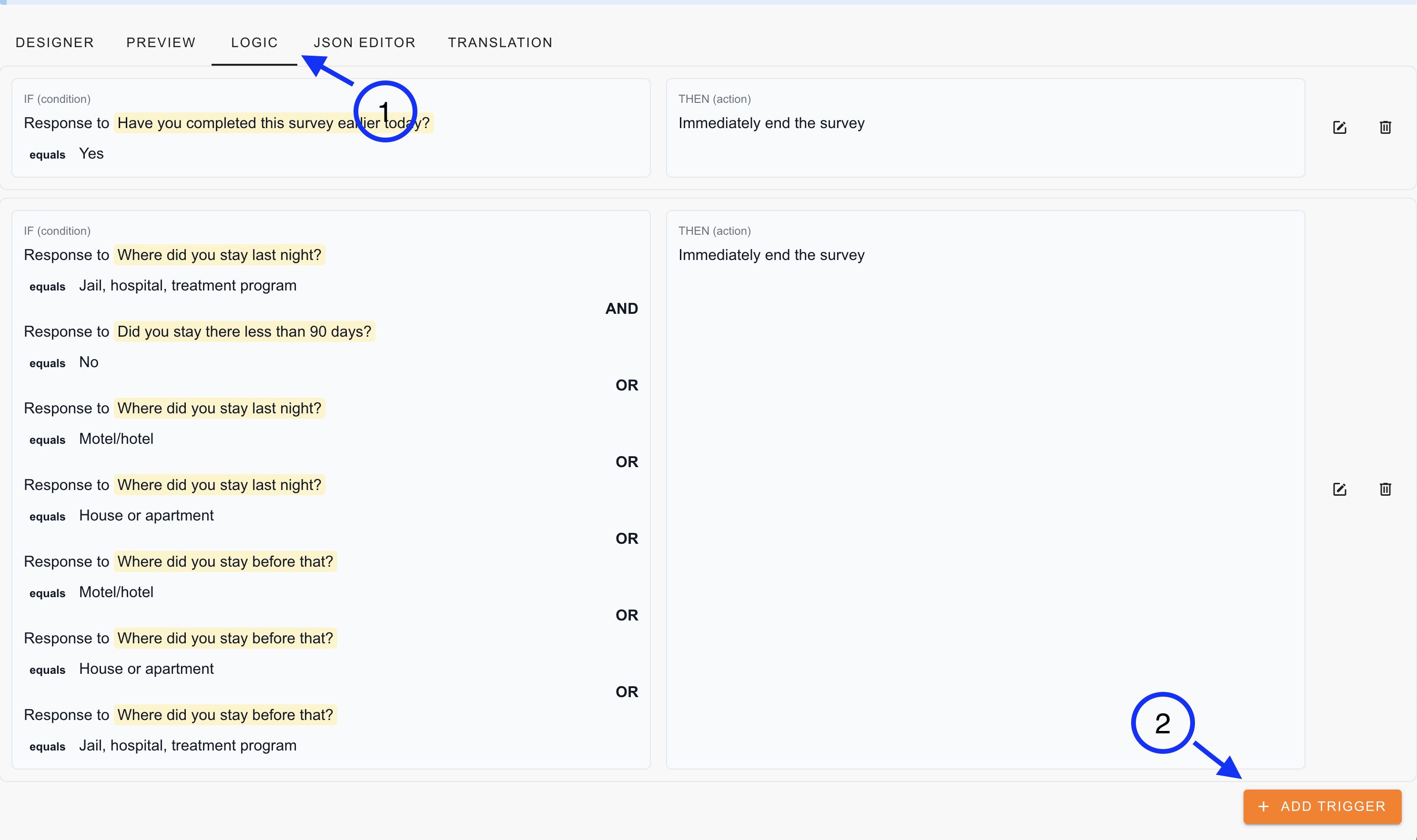The height and width of the screenshot is (840, 1417).
Task: Click the AND operator label
Action: (621, 309)
